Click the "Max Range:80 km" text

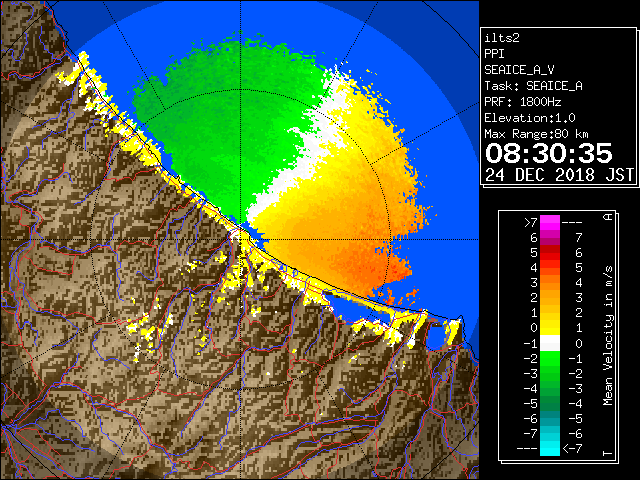[x=536, y=134]
